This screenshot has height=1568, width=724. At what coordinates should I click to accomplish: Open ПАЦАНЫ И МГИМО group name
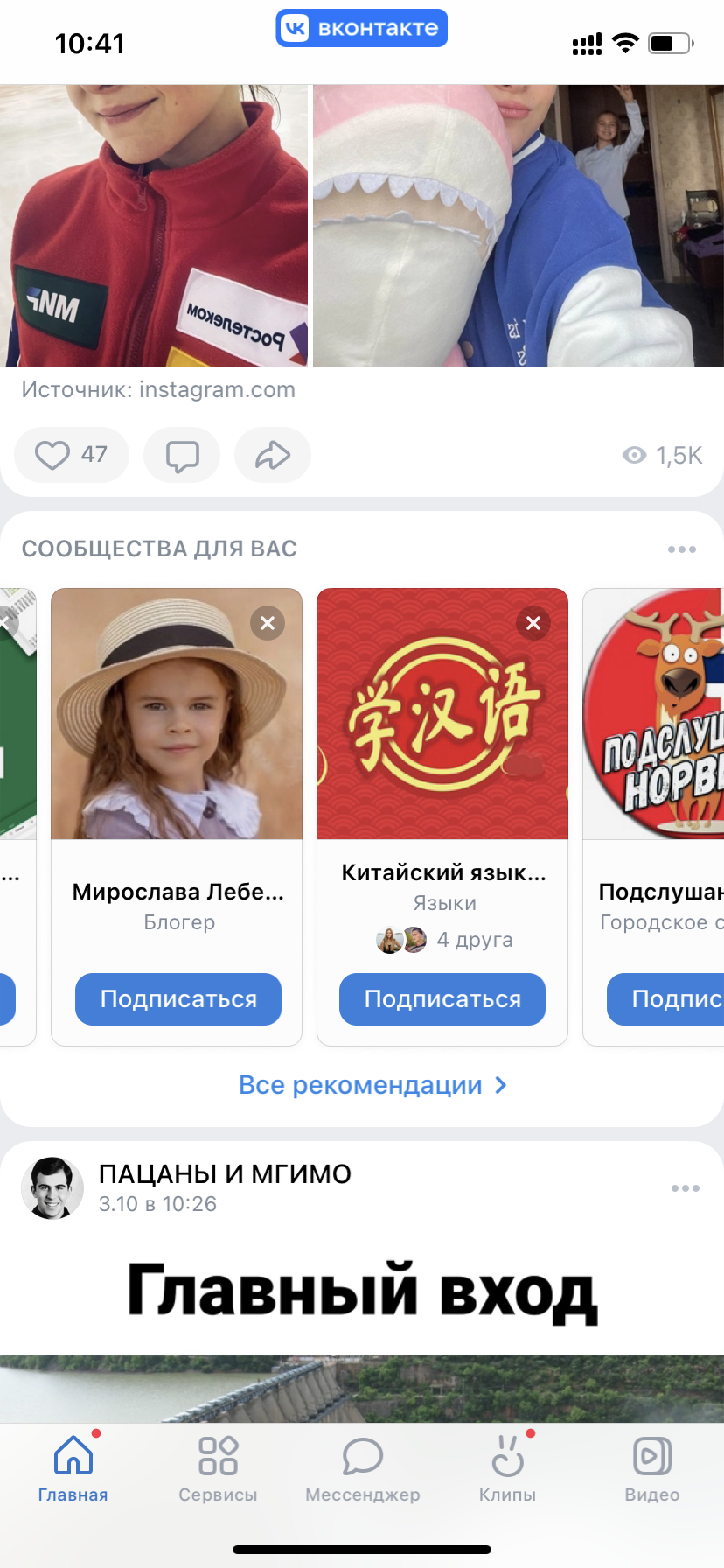(225, 1174)
